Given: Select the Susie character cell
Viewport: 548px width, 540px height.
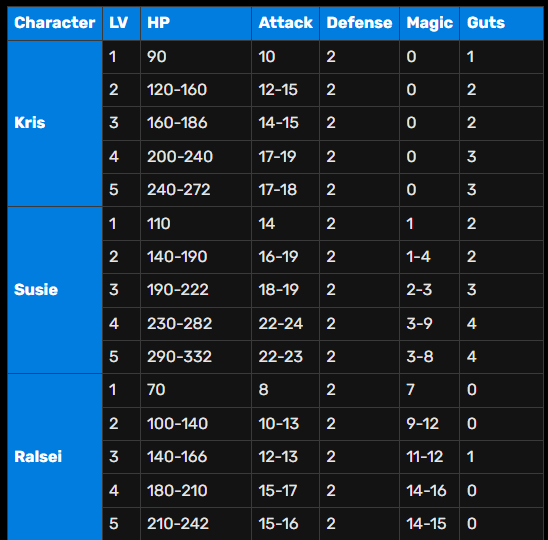Looking at the screenshot, I should pos(55,290).
